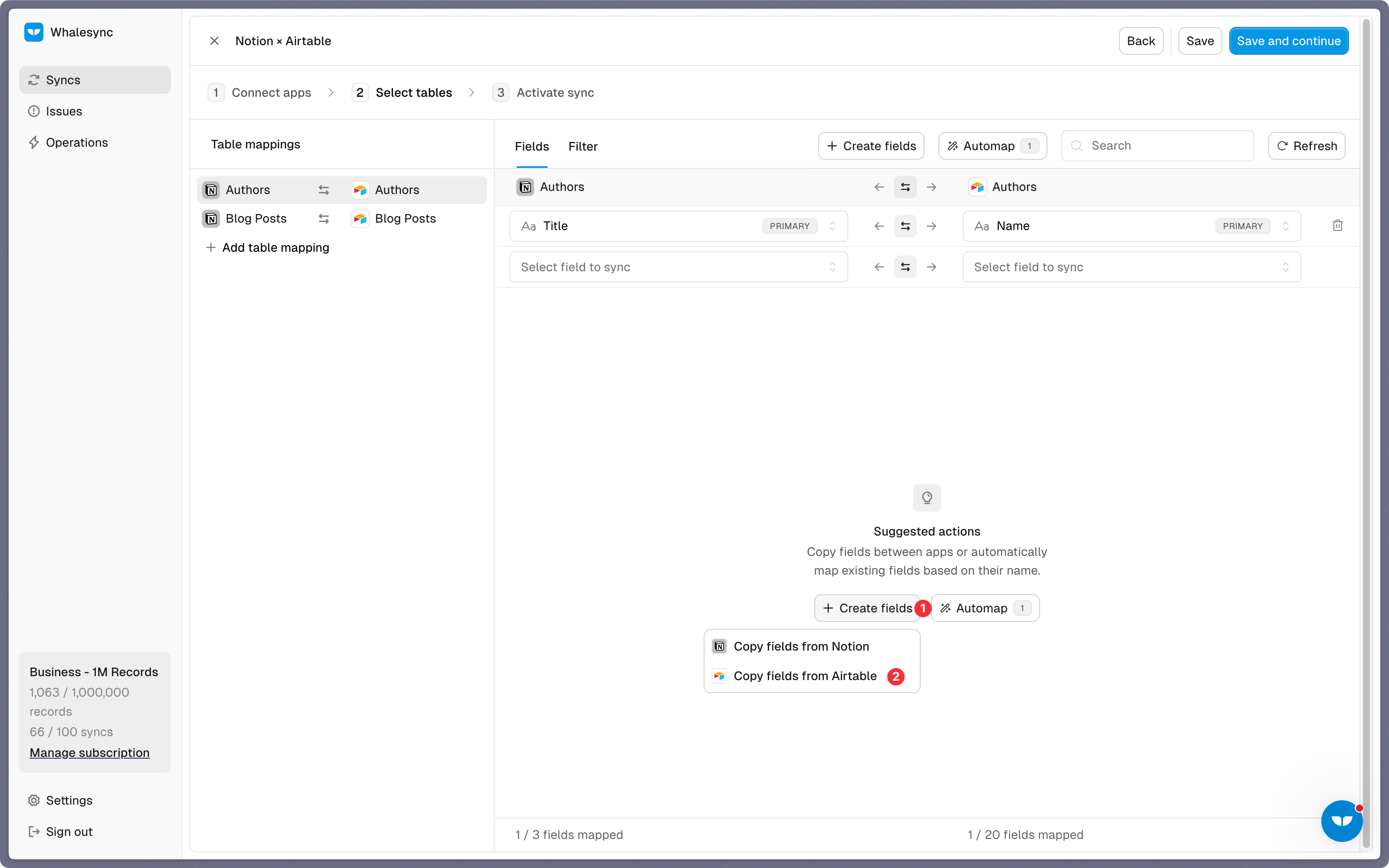The width and height of the screenshot is (1389, 868).
Task: Select the Authors table mapping row
Action: click(342, 190)
